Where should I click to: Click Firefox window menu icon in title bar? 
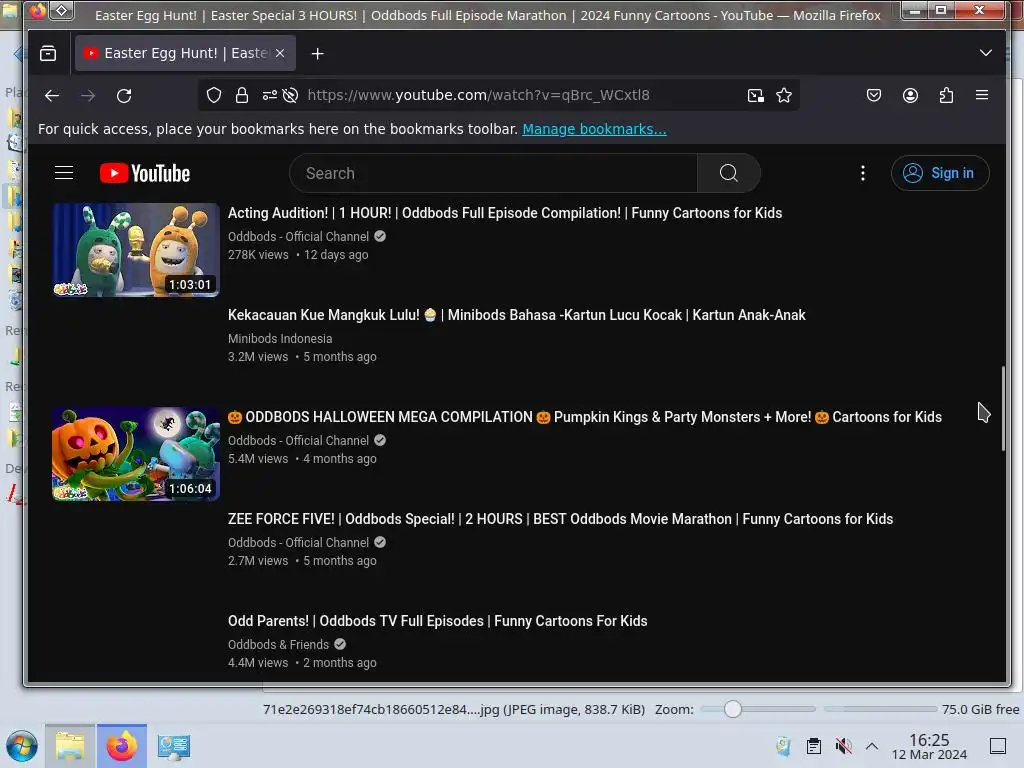click(38, 11)
